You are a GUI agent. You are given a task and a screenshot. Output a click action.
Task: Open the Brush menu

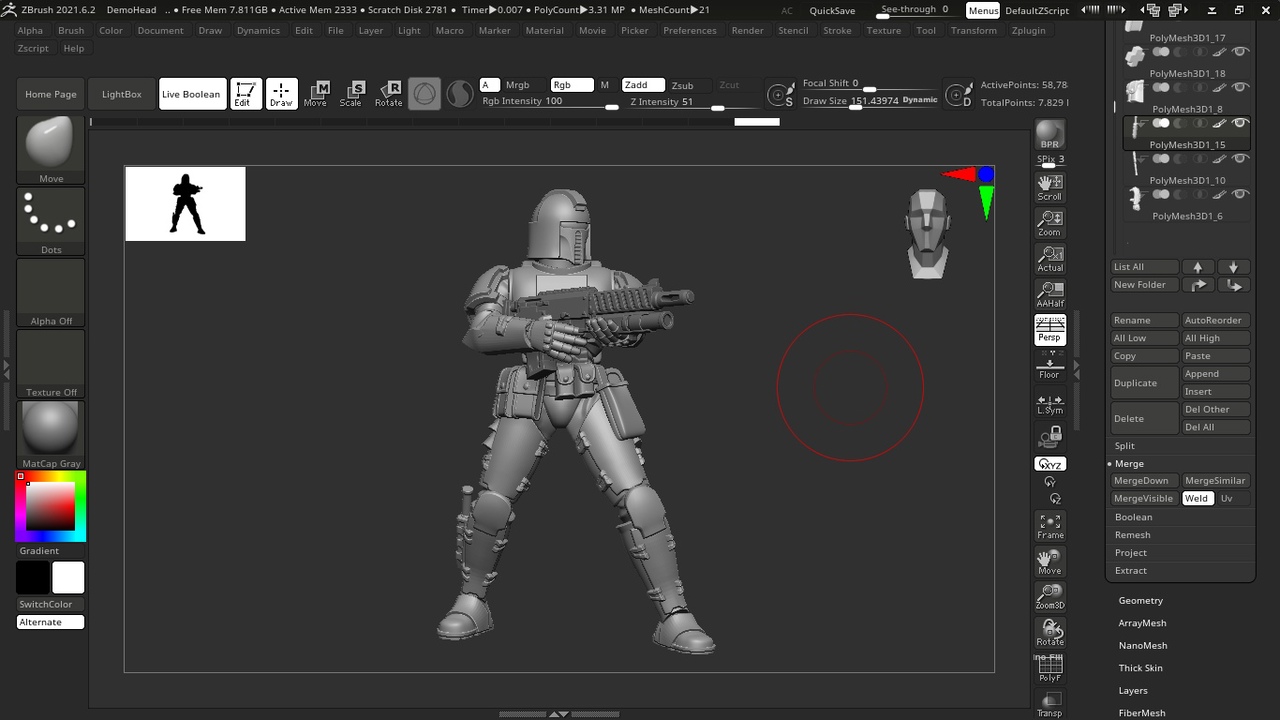point(71,30)
